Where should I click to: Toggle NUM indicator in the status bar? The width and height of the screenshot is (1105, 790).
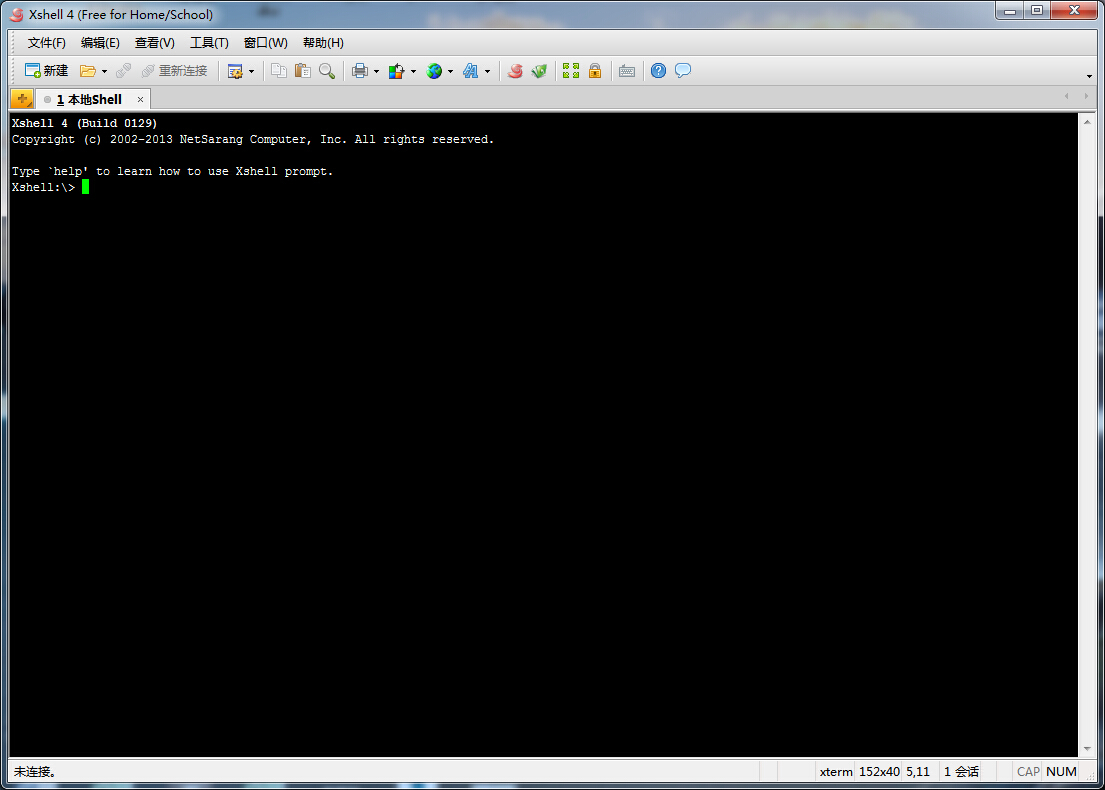pyautogui.click(x=1061, y=771)
